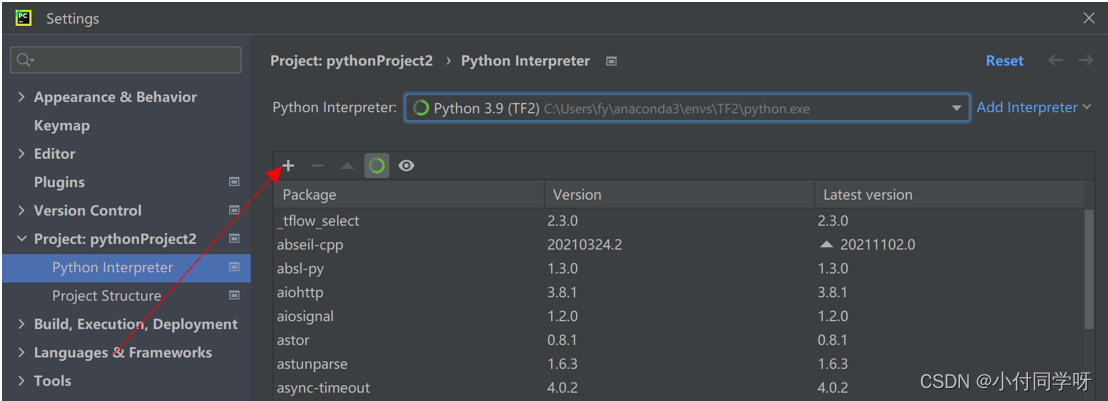Viewport: 1108px width, 401px height.
Task: Click the settings search field
Action: click(x=126, y=60)
